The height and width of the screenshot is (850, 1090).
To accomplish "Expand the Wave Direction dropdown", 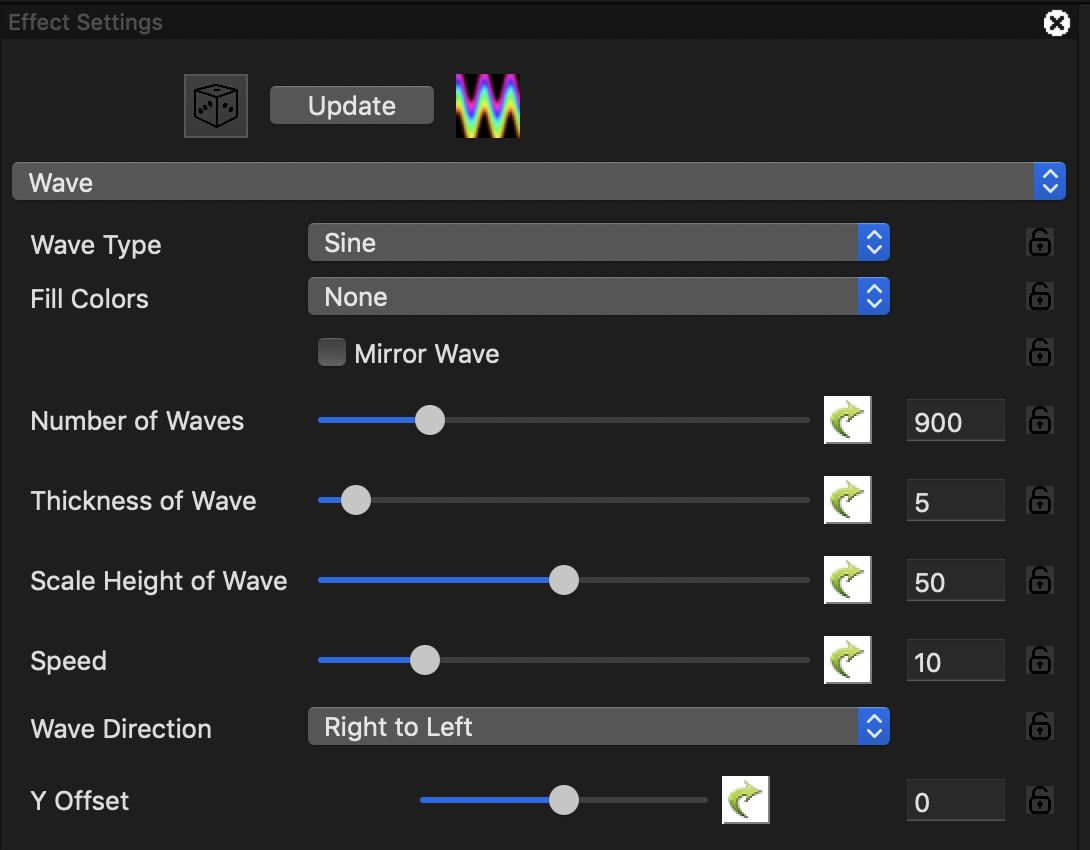I will tap(598, 727).
